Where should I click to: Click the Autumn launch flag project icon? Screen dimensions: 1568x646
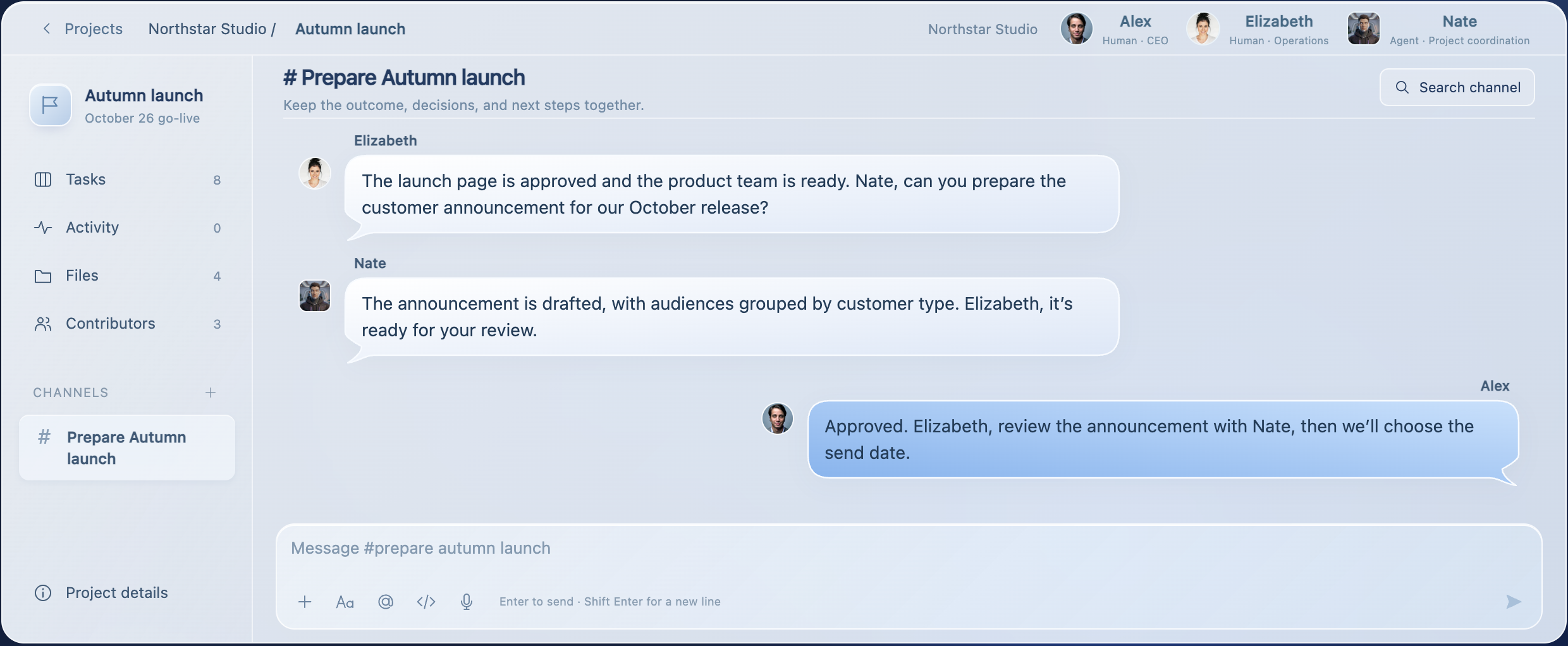coord(51,105)
